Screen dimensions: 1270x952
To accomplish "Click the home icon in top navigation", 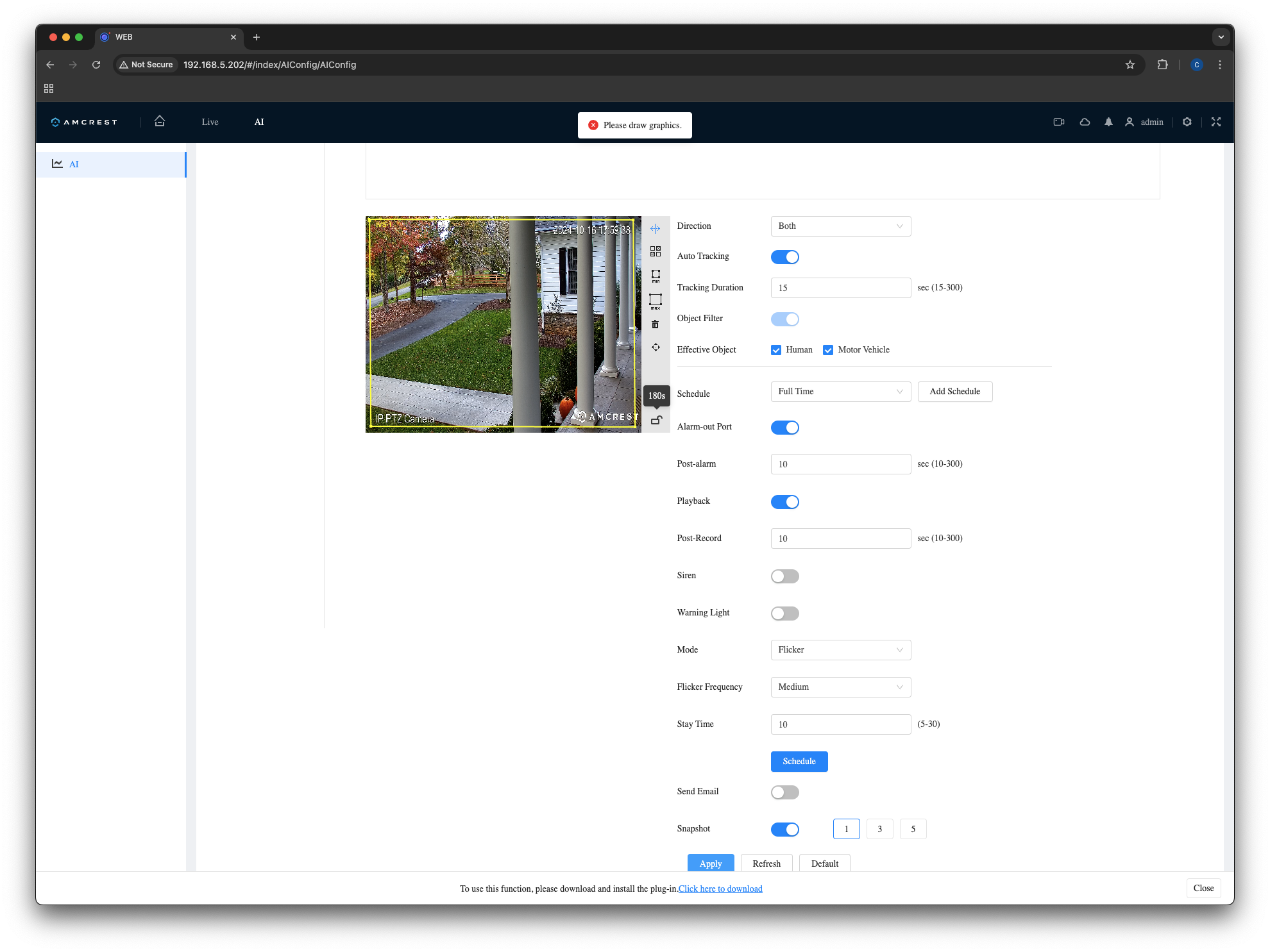I will [160, 121].
